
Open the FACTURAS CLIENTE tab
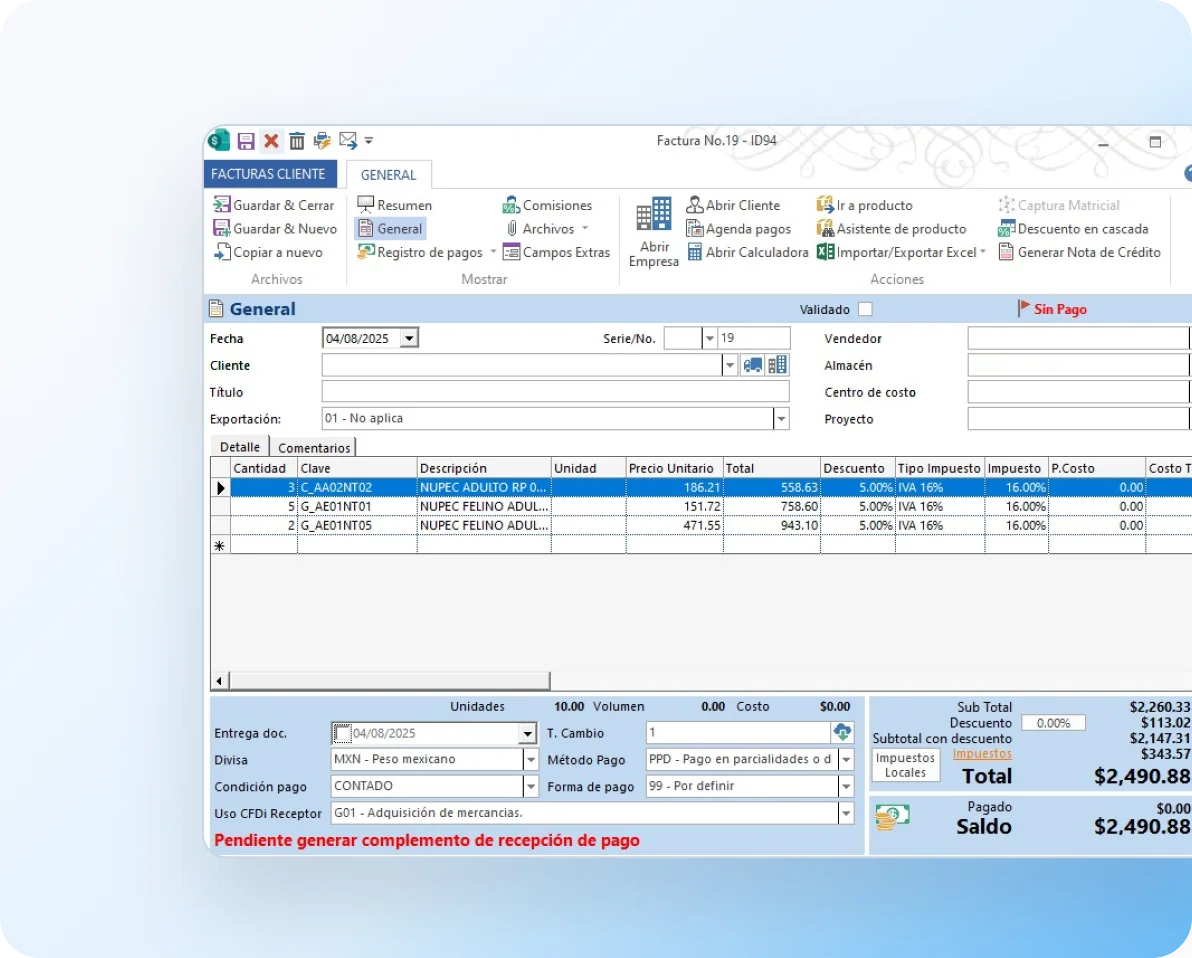click(268, 174)
